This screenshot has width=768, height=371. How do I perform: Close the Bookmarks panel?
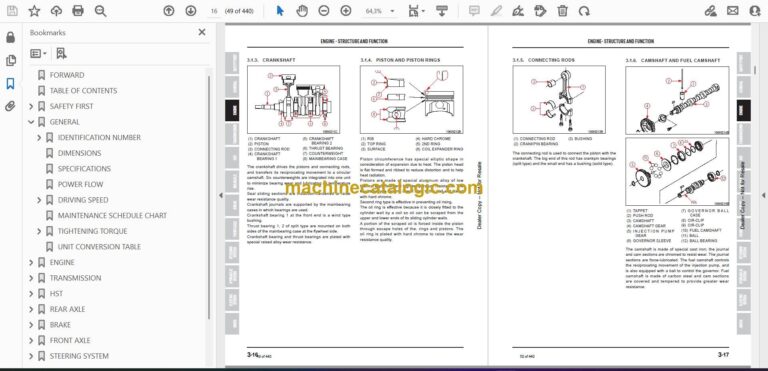[x=202, y=32]
